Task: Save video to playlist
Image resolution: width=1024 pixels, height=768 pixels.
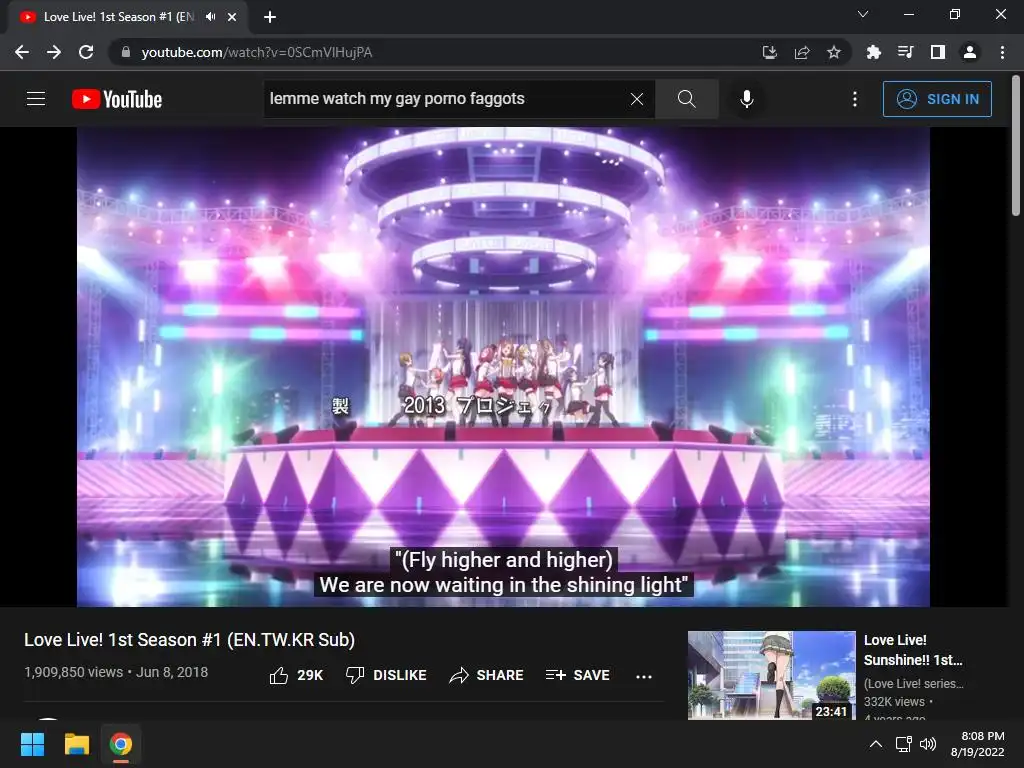Action: pyautogui.click(x=577, y=675)
